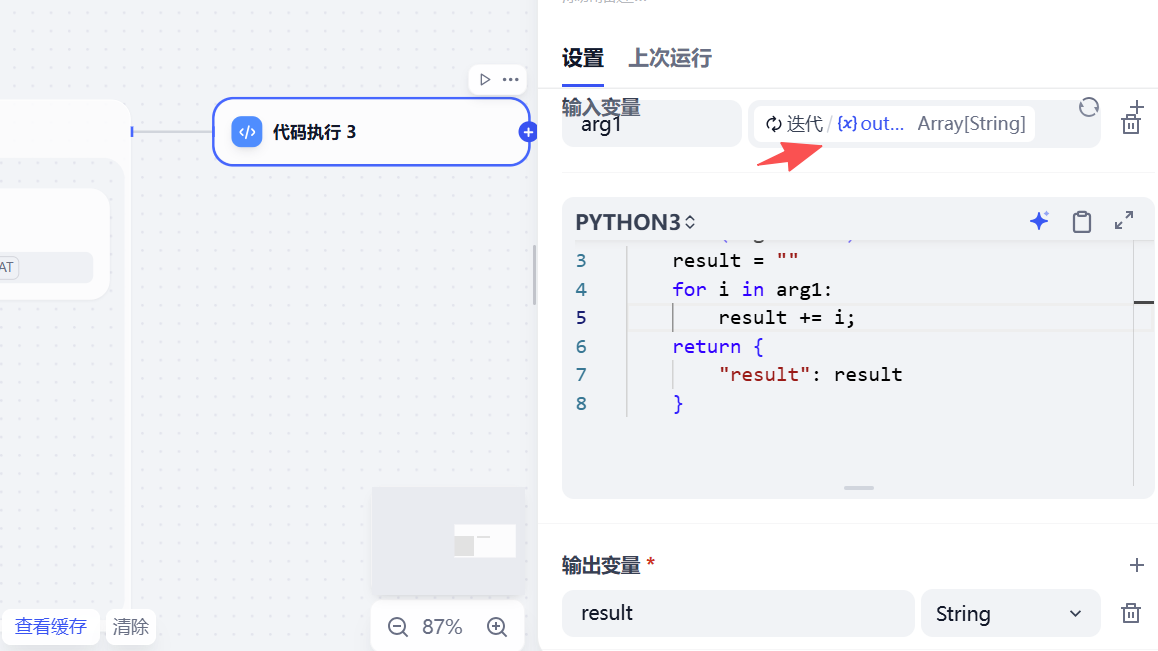
Task: Run the node via the play icon
Action: pos(483,79)
